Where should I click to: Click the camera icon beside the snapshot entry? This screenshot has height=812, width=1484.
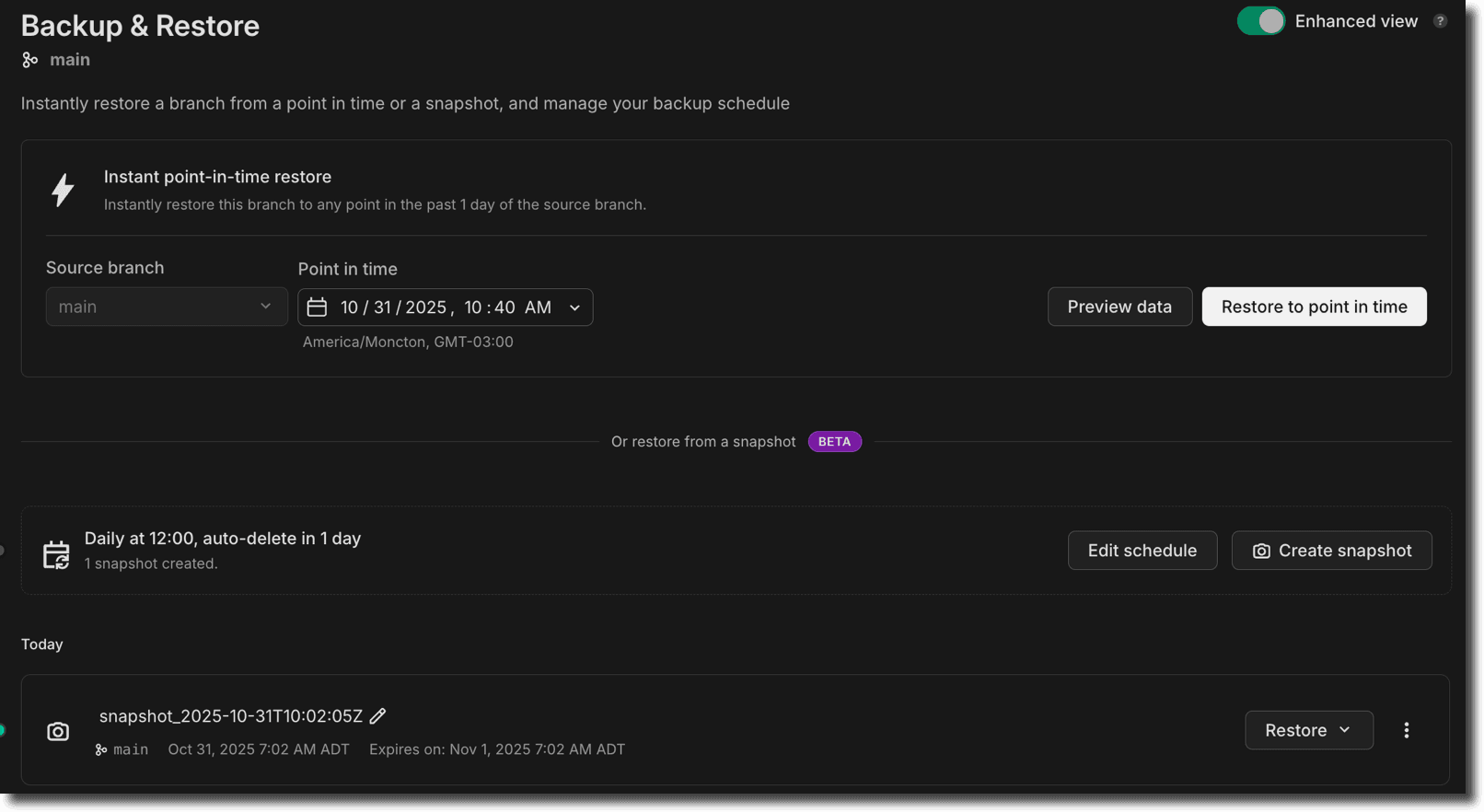tap(57, 730)
